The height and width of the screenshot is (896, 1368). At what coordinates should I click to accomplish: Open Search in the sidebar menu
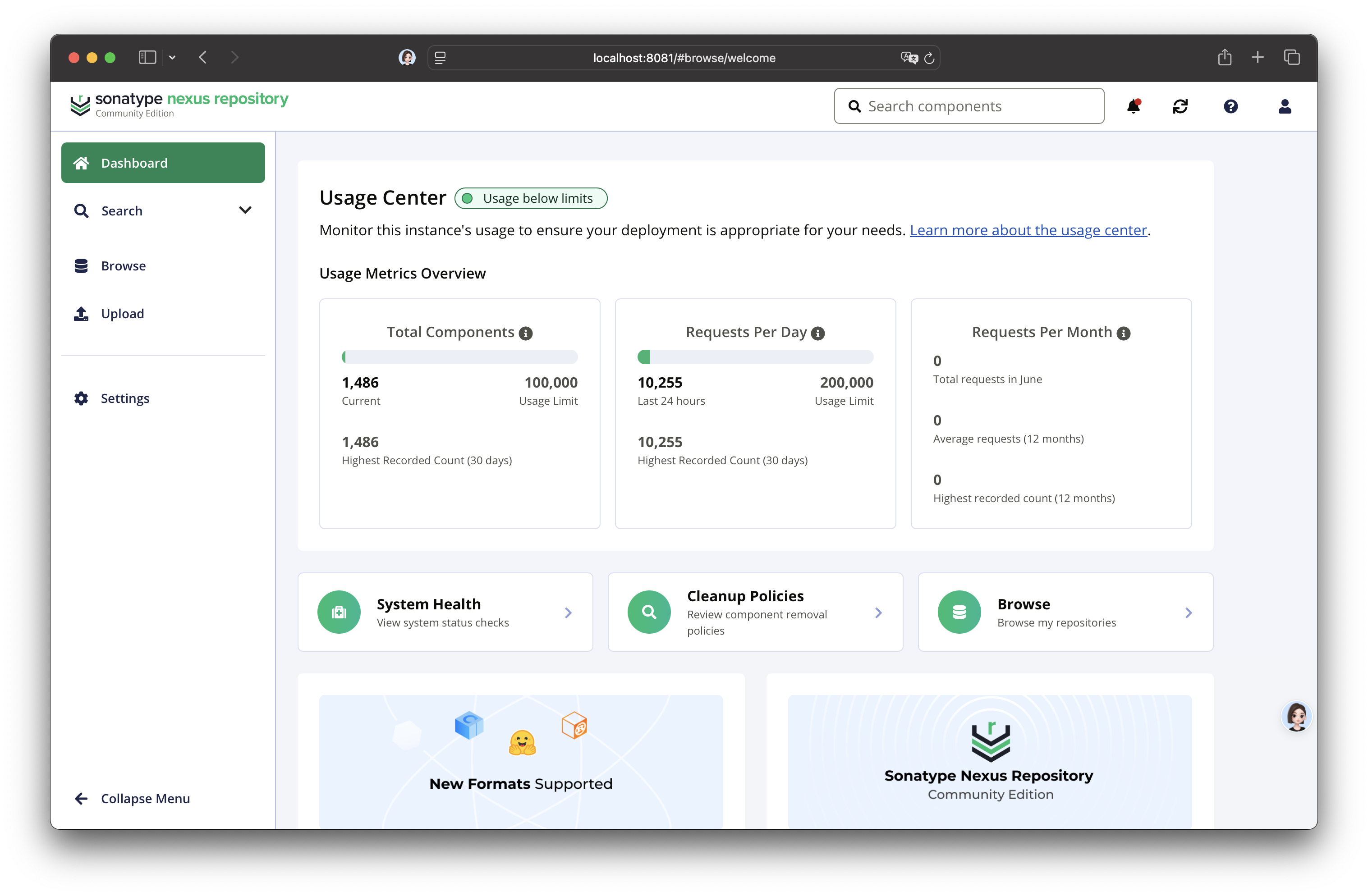coord(163,211)
